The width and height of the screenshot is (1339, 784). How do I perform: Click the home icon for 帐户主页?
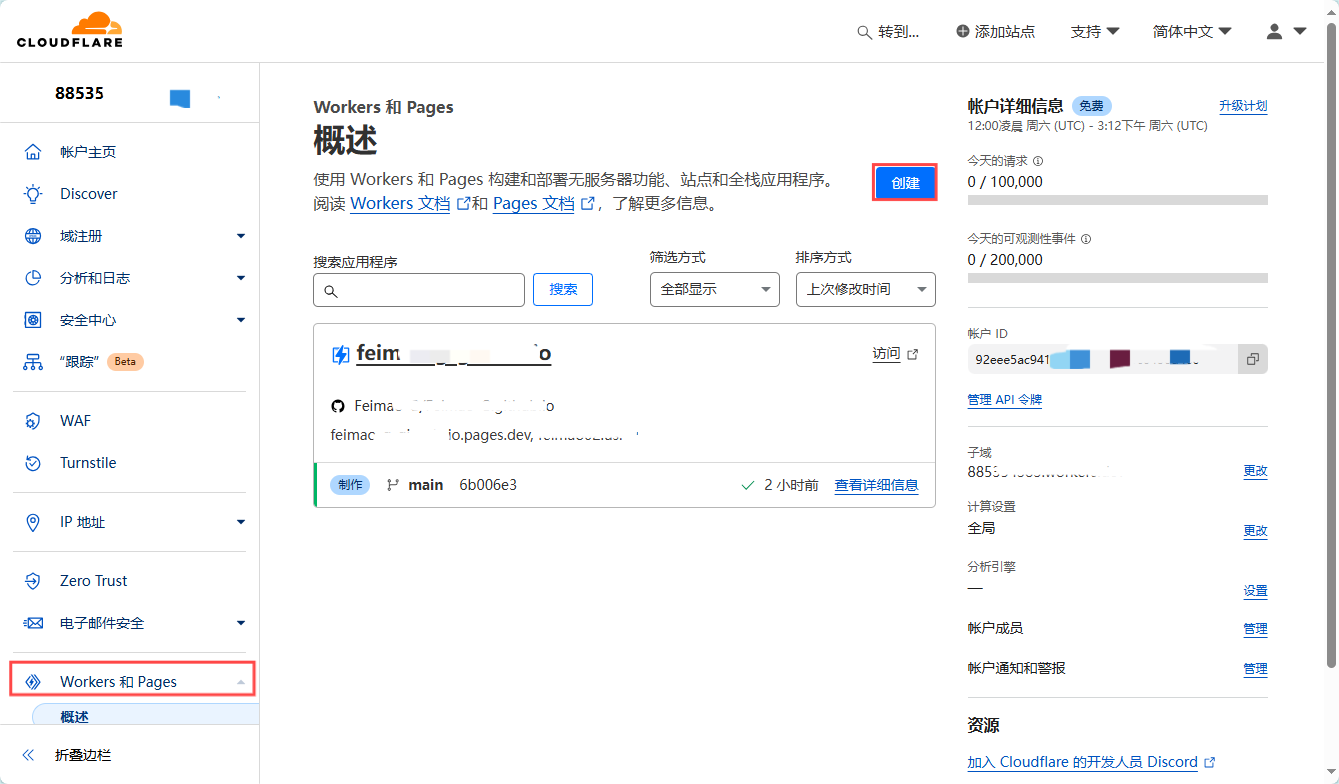click(33, 152)
